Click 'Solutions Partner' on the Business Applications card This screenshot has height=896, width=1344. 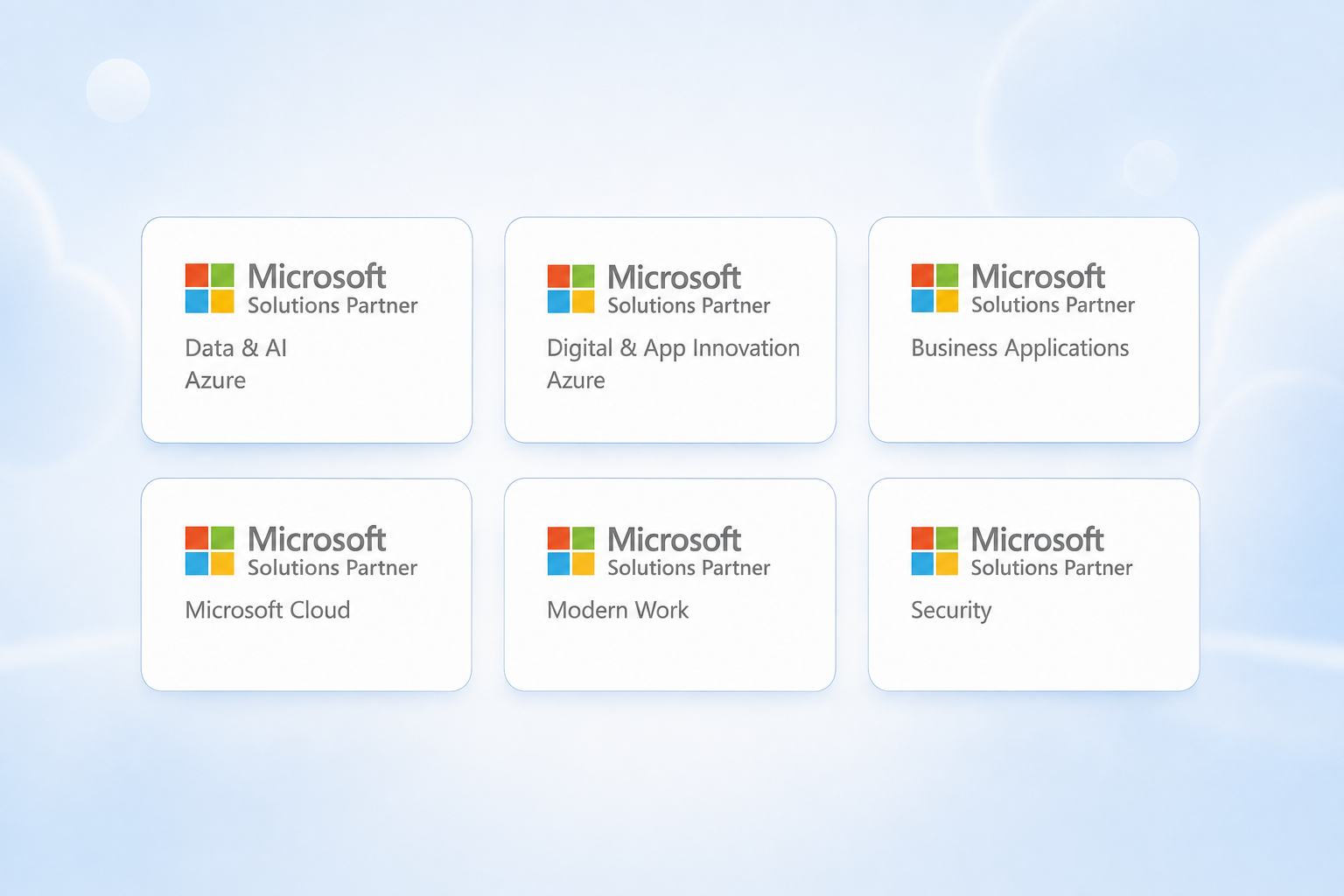click(1053, 304)
